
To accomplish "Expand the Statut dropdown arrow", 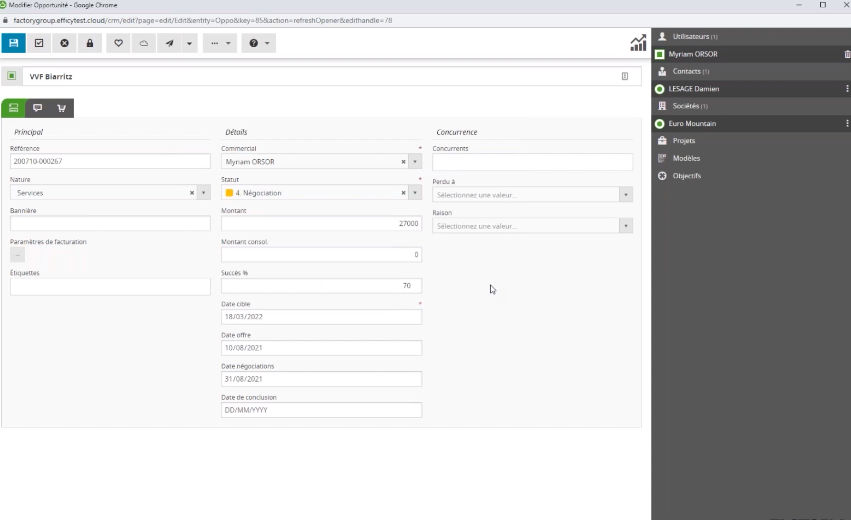I will pos(416,193).
